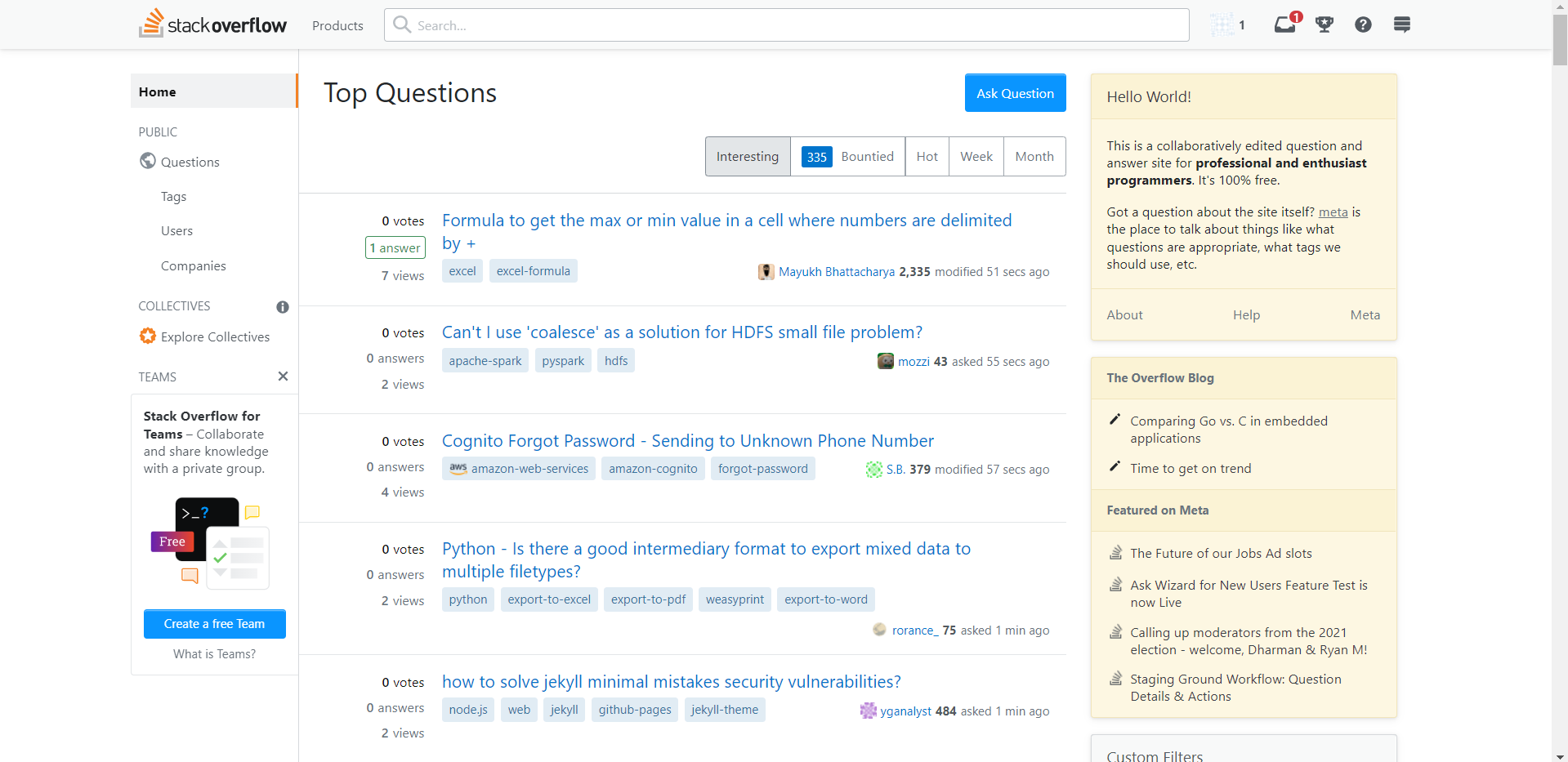Click the apache-spark tag
This screenshot has width=1568, height=762.
(485, 360)
